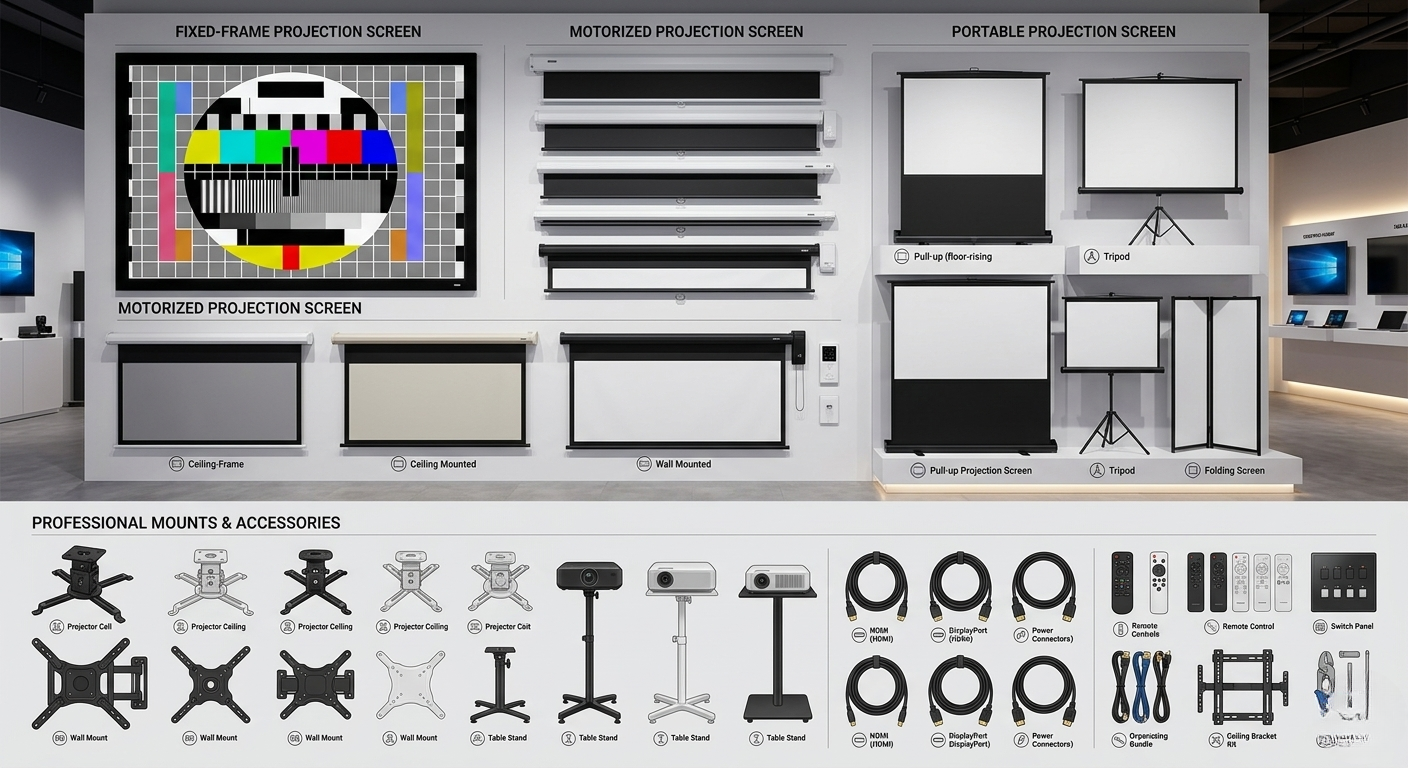The height and width of the screenshot is (768, 1408).
Task: Click the Professional Mounts & Accessories heading
Action: pyautogui.click(x=186, y=523)
